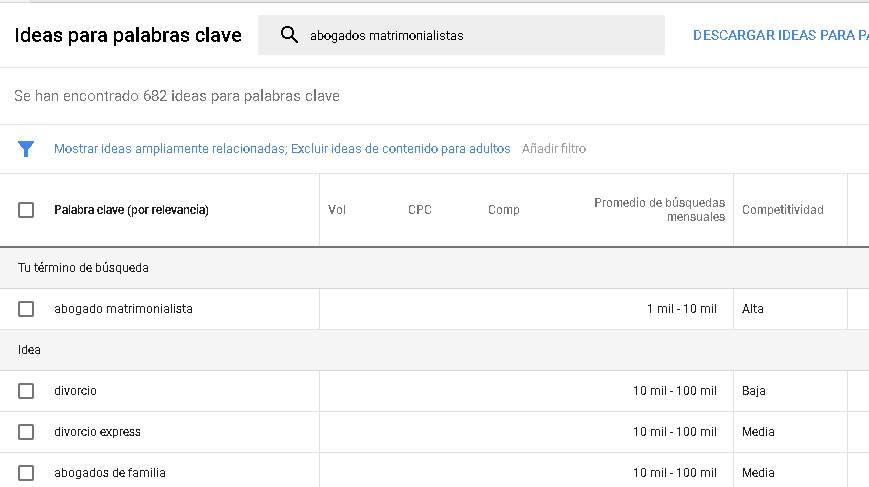Screen dimensions: 869x487
Task: Sort by Promedio de búsquedas mensuales
Action: (660, 209)
